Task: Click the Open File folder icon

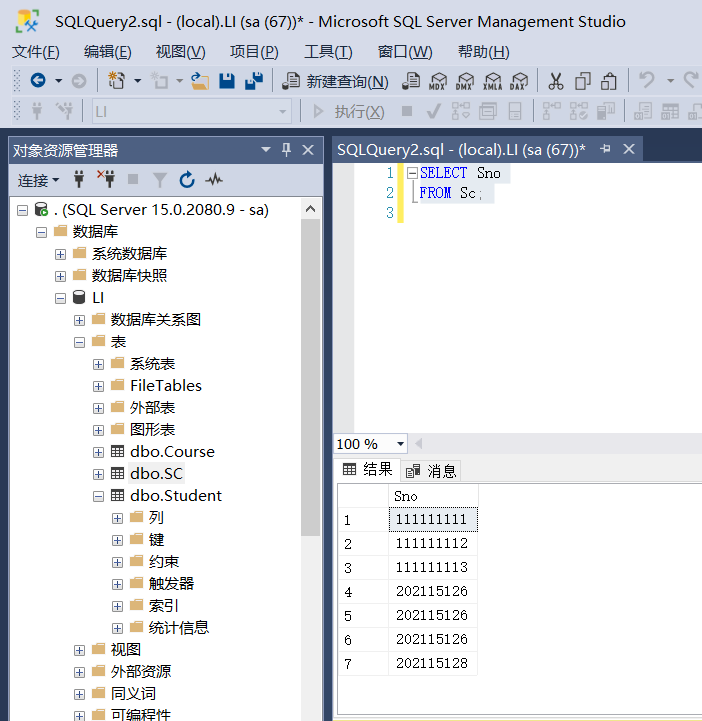Action: [200, 81]
